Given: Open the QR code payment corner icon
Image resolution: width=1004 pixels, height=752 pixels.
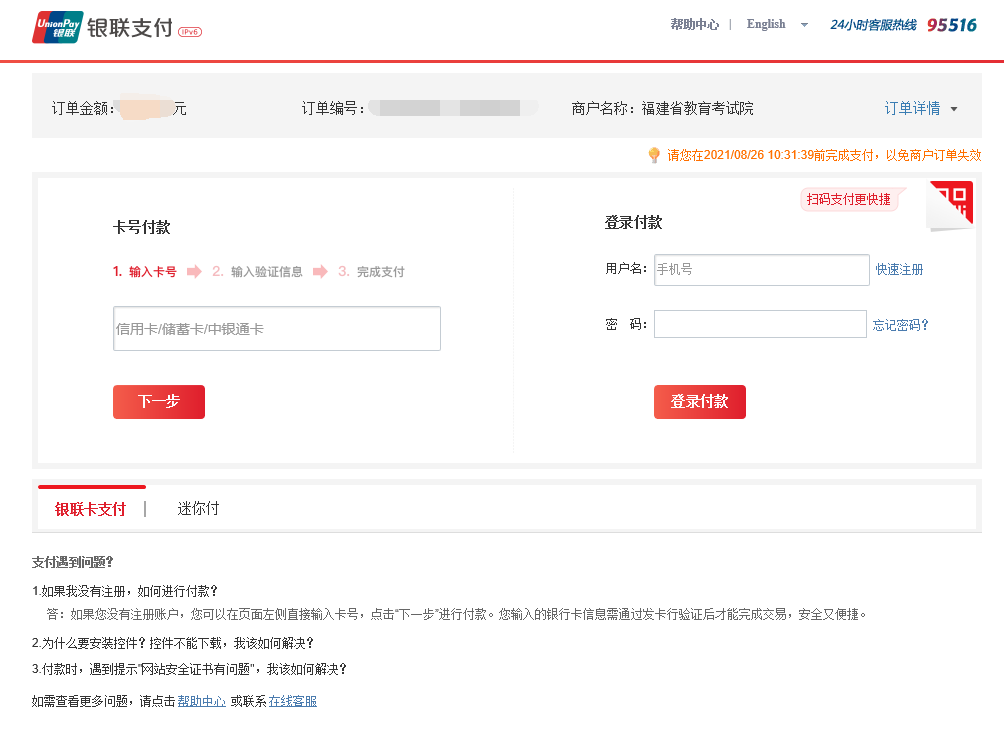Looking at the screenshot, I should (952, 203).
